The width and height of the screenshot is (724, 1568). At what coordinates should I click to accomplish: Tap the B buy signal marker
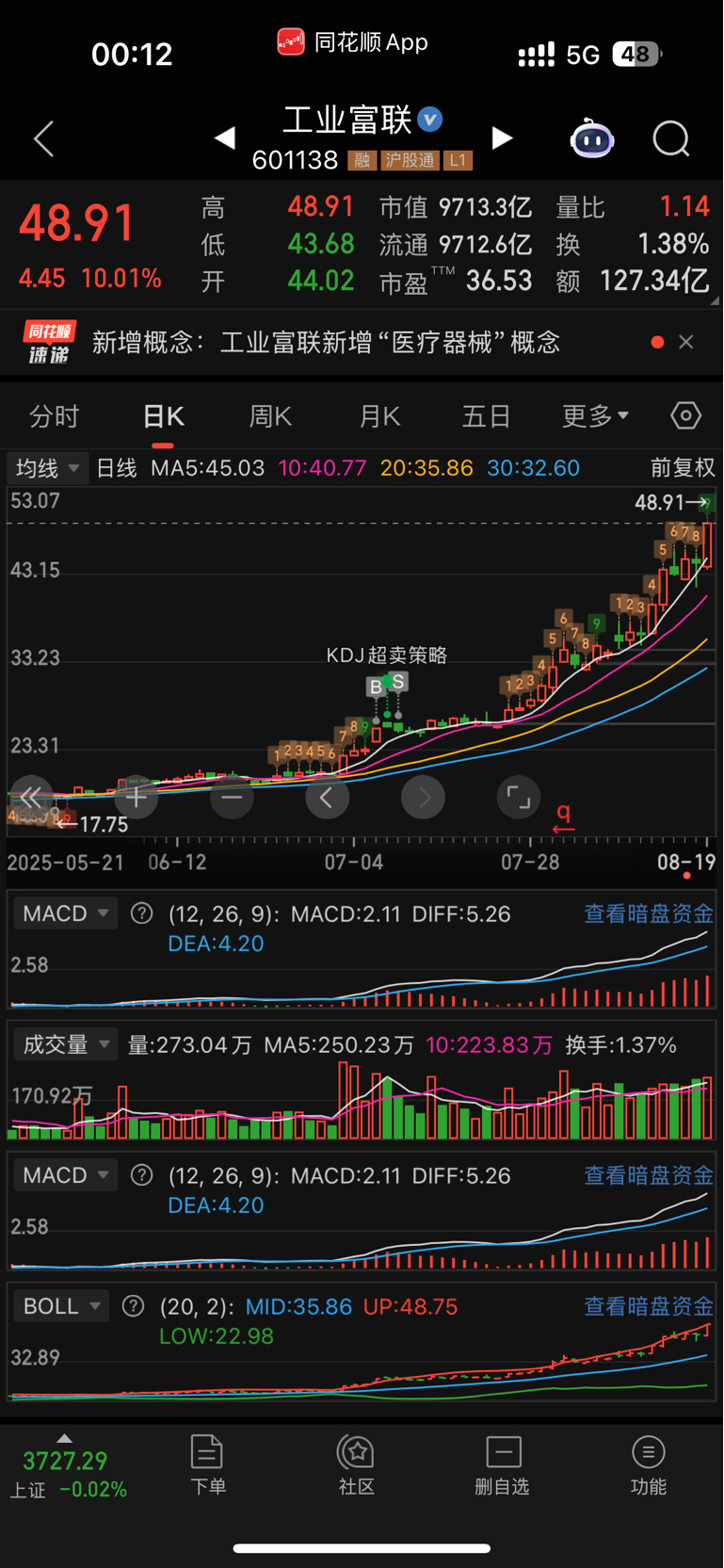377,687
